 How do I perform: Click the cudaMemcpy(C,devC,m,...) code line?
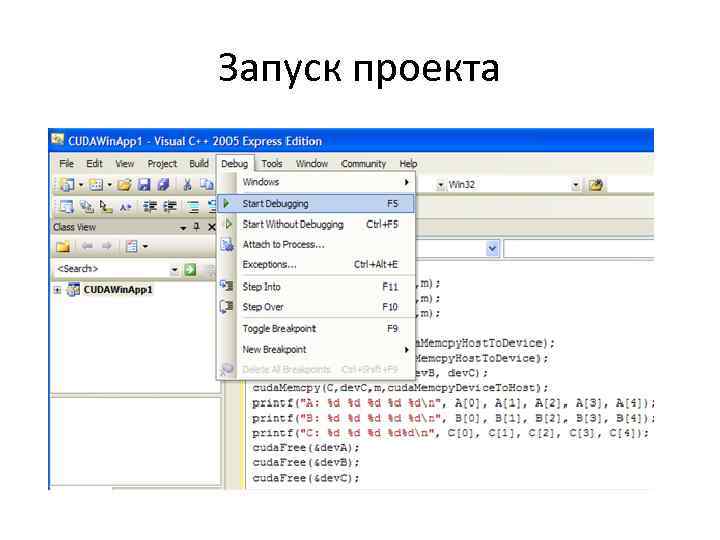(400, 388)
